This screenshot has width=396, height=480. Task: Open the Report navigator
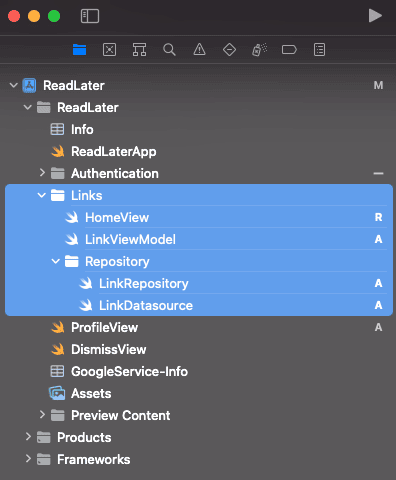pos(319,50)
